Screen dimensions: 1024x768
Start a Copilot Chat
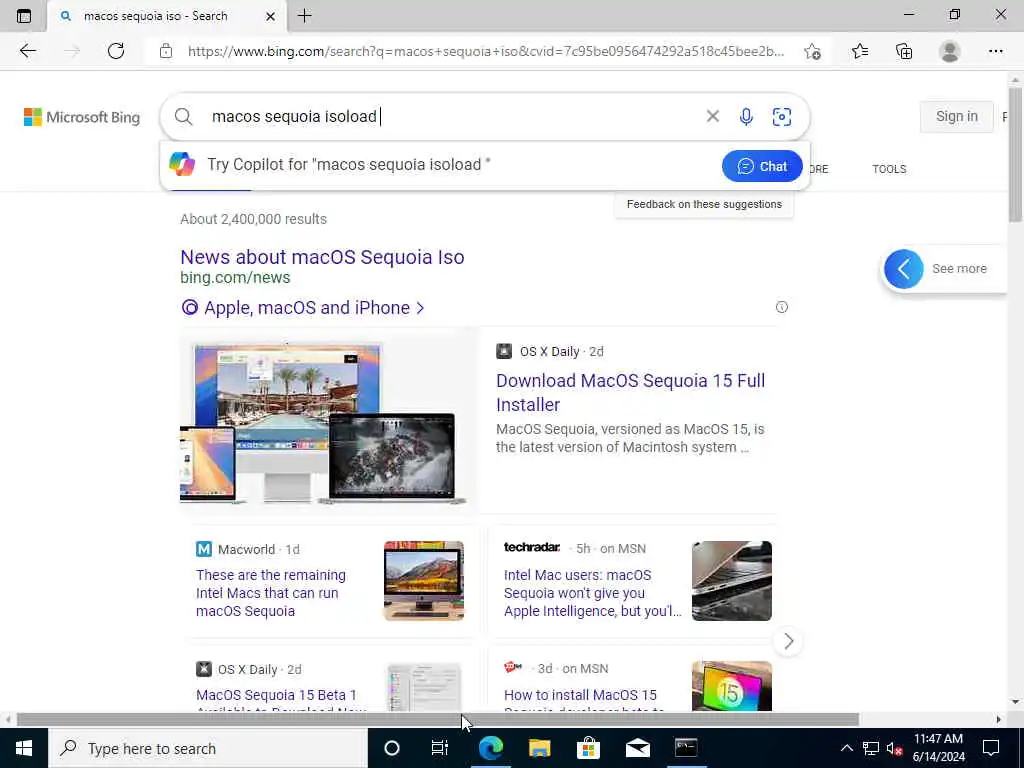762,166
